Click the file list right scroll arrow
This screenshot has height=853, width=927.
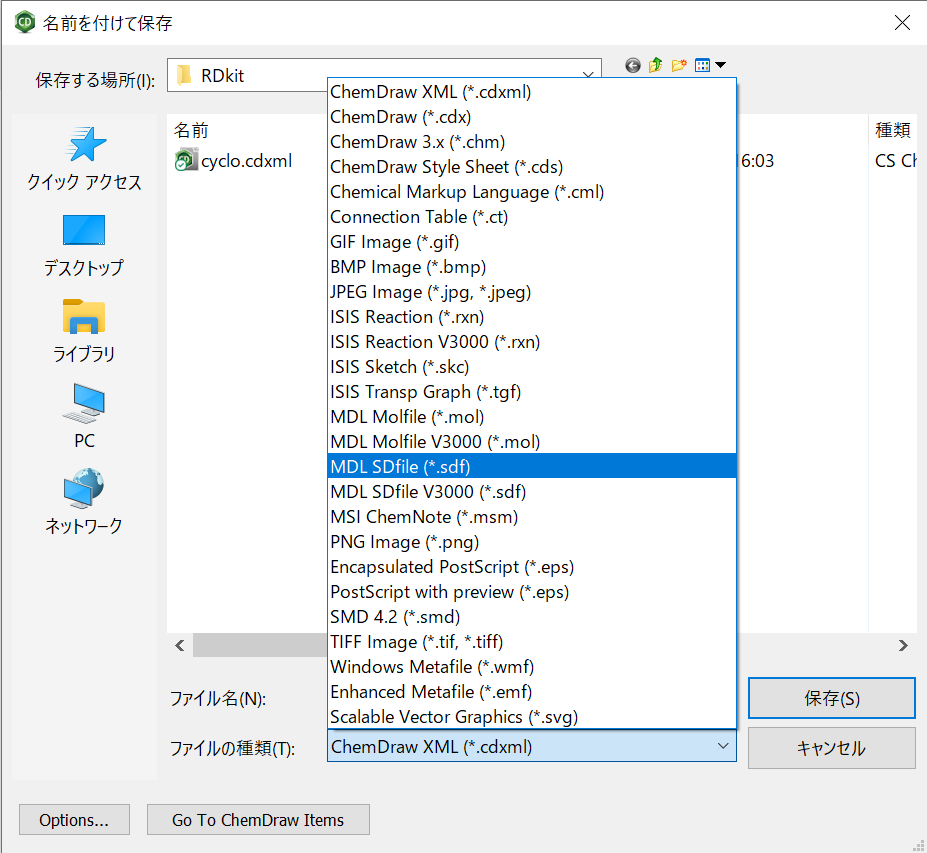[x=903, y=646]
